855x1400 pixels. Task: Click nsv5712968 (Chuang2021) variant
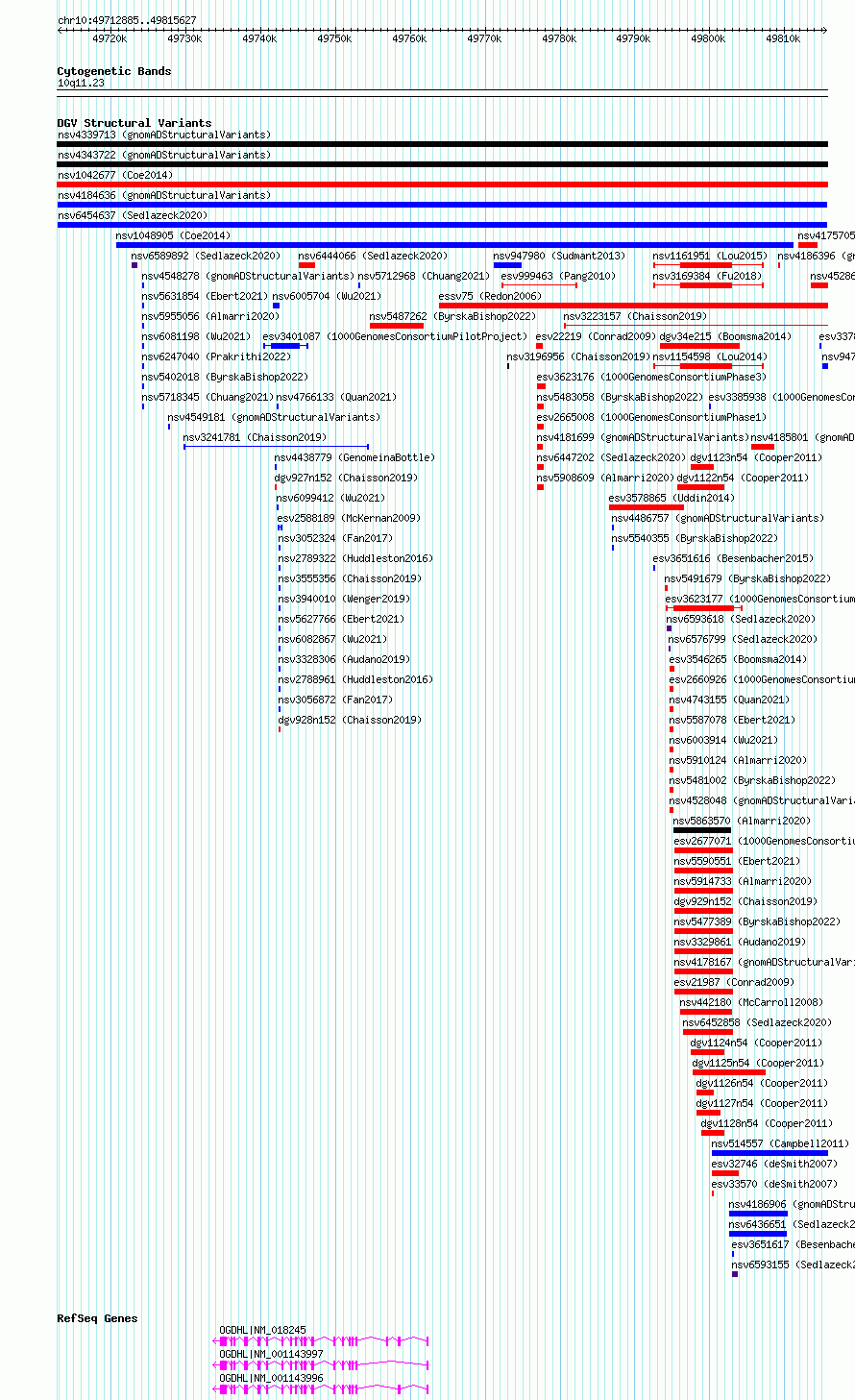click(425, 276)
